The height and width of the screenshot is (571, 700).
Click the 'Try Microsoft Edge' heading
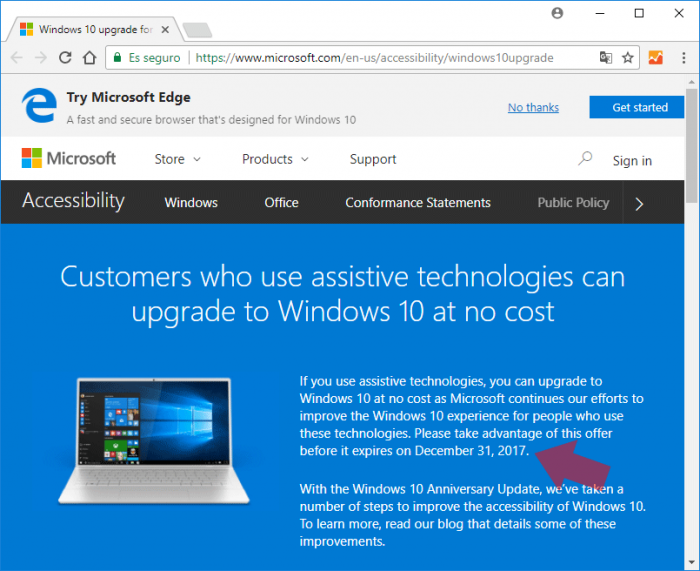[129, 97]
